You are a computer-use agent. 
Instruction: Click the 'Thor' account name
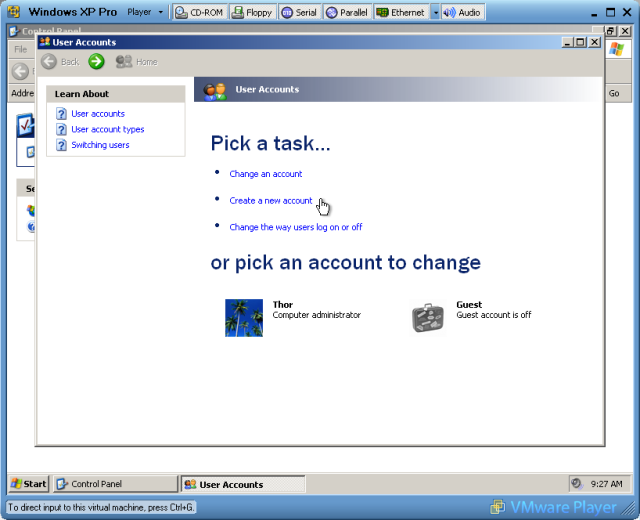283,304
